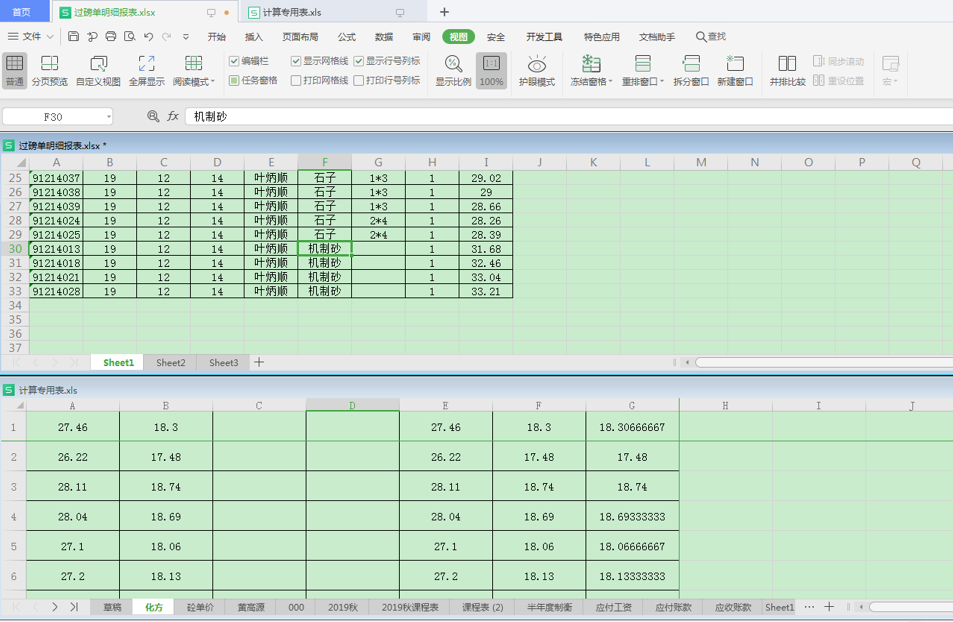This screenshot has width=953, height=622.
Task: Toggle 打印行号列标 print headings checkbox
Action: click(x=359, y=80)
